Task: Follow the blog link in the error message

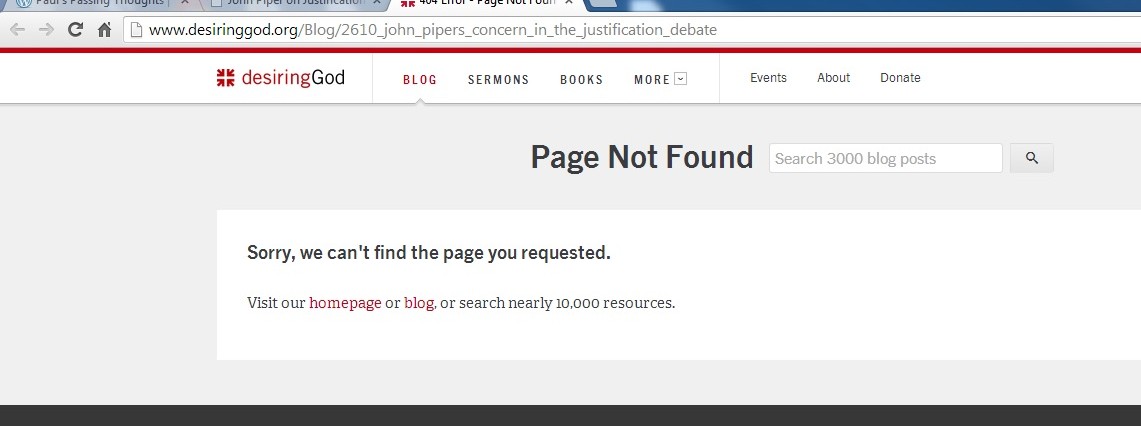Action: point(418,303)
